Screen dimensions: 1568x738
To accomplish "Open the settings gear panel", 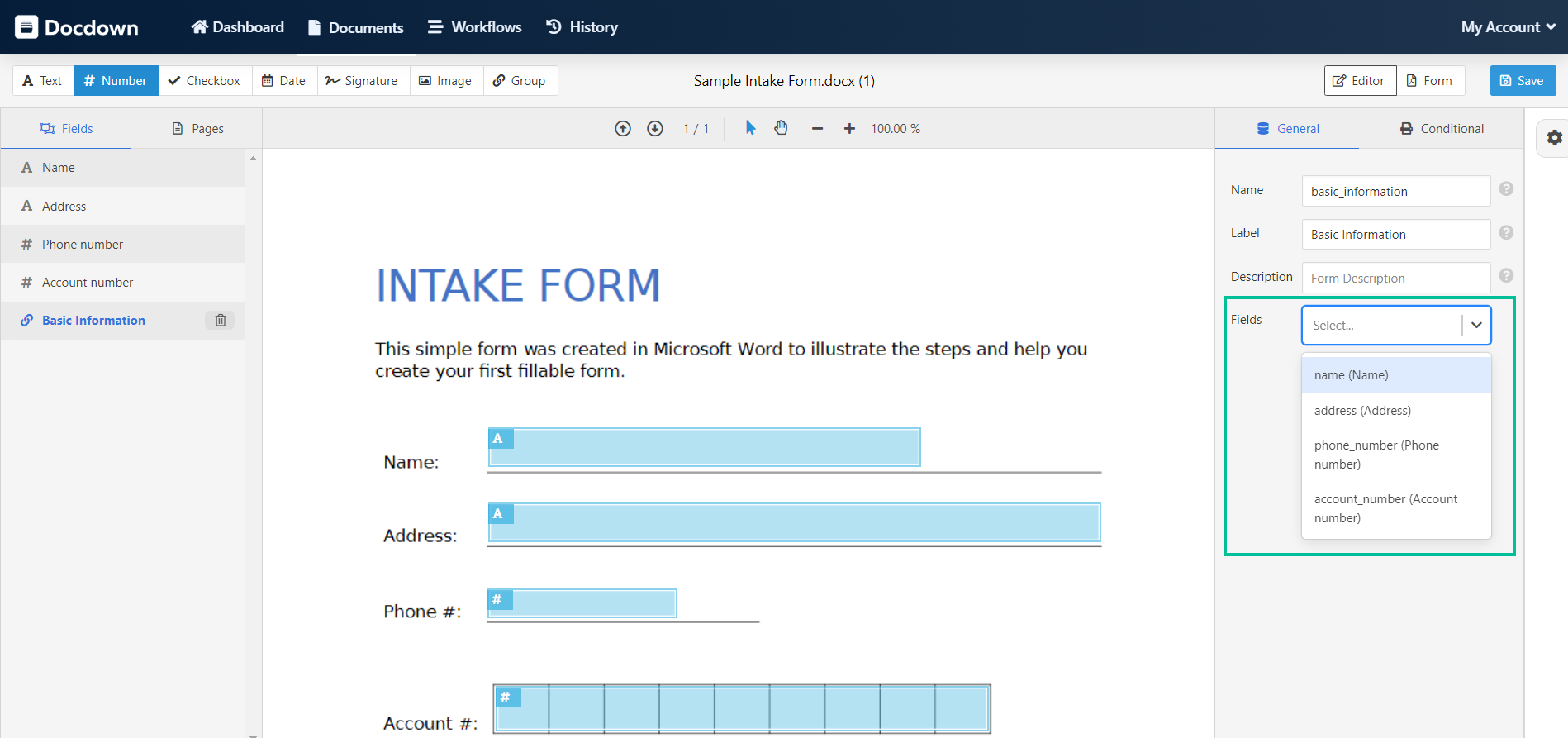I will [x=1554, y=138].
